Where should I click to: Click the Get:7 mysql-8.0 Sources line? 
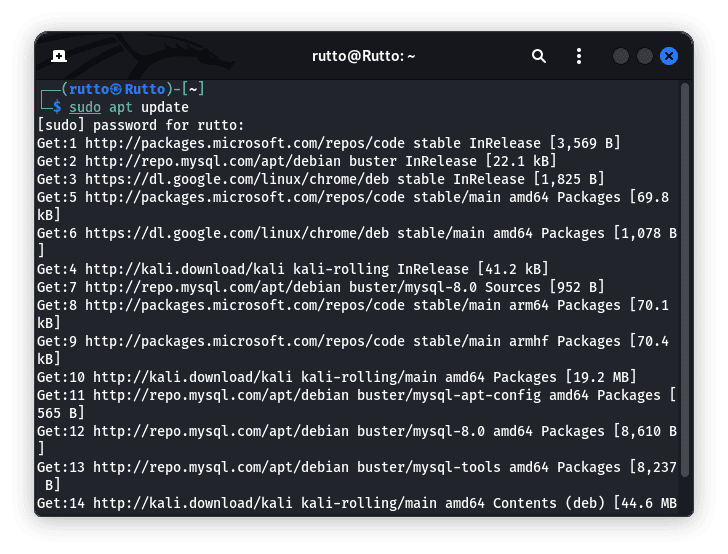pyautogui.click(x=321, y=287)
